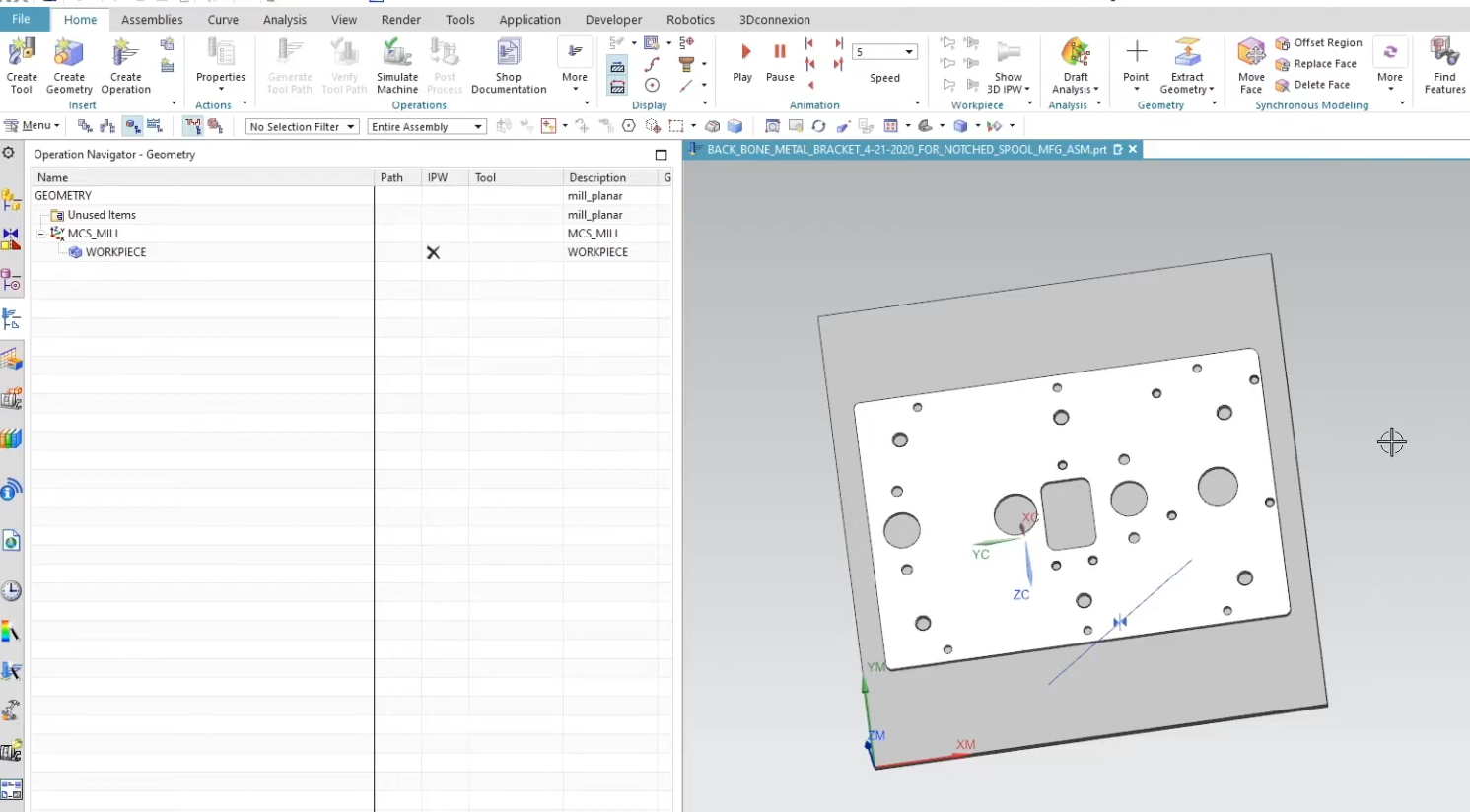Screen dimensions: 1470x812
Task: Toggle Geometry View in navigator toolbar
Action: 132,126
